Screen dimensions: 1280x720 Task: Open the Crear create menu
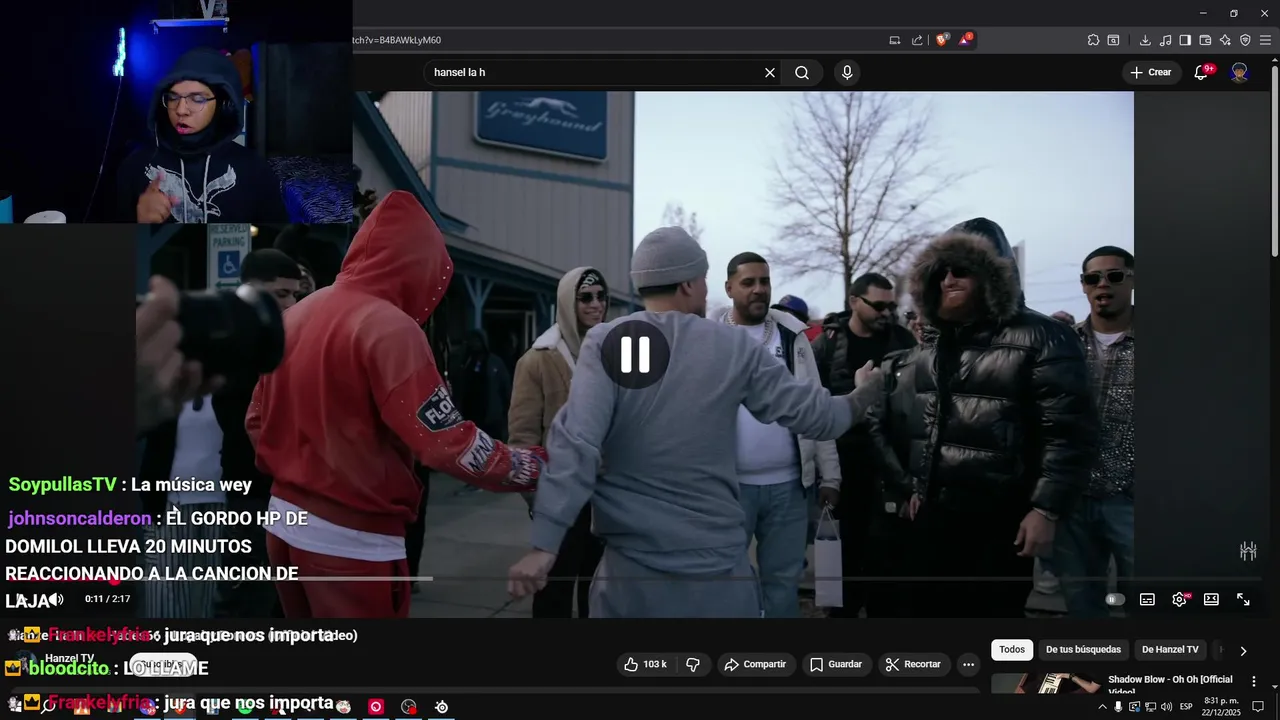click(x=1150, y=72)
